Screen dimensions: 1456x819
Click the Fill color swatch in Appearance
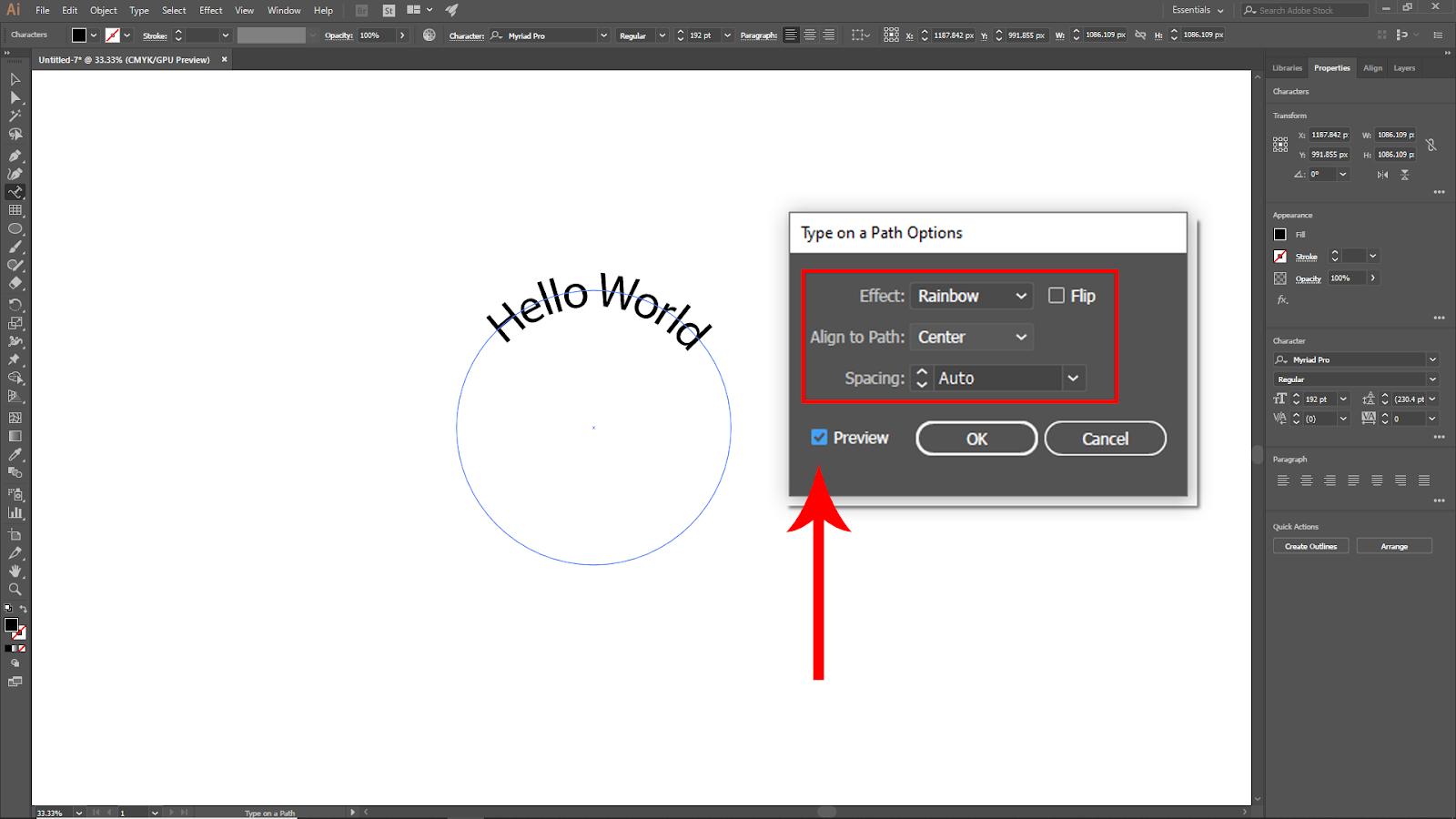[1280, 235]
